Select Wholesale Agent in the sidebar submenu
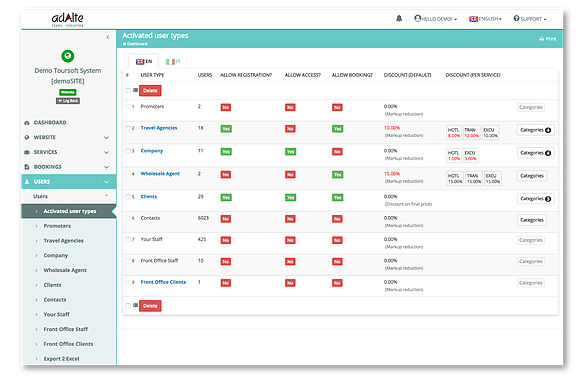The width and height of the screenshot is (580, 387). click(65, 270)
